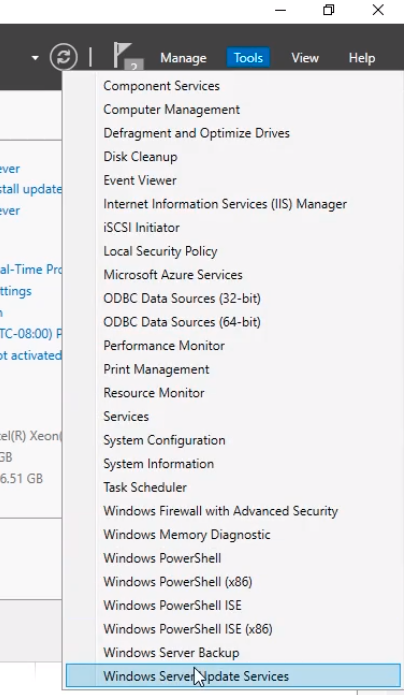404x695 pixels.
Task: Open the Help menu
Action: coord(361,58)
